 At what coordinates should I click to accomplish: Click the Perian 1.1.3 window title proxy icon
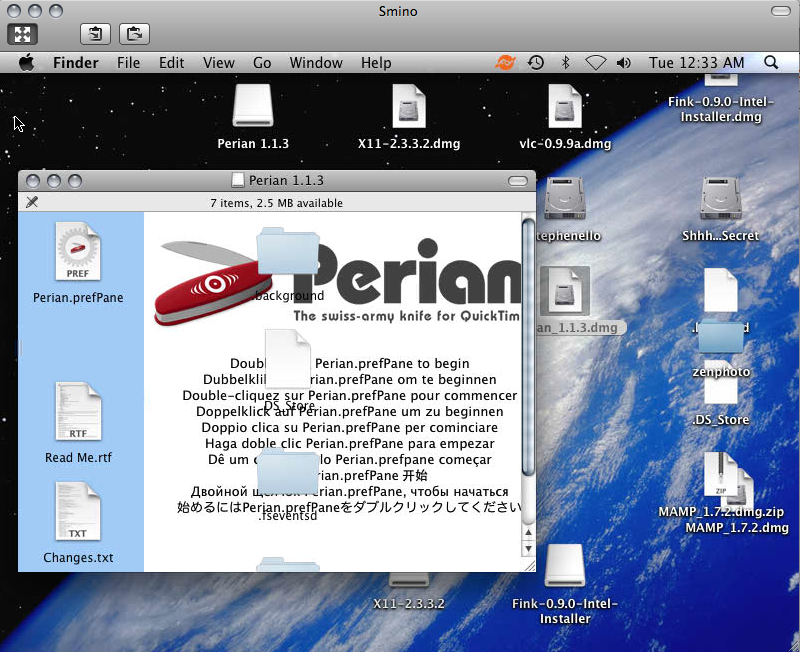[x=237, y=180]
